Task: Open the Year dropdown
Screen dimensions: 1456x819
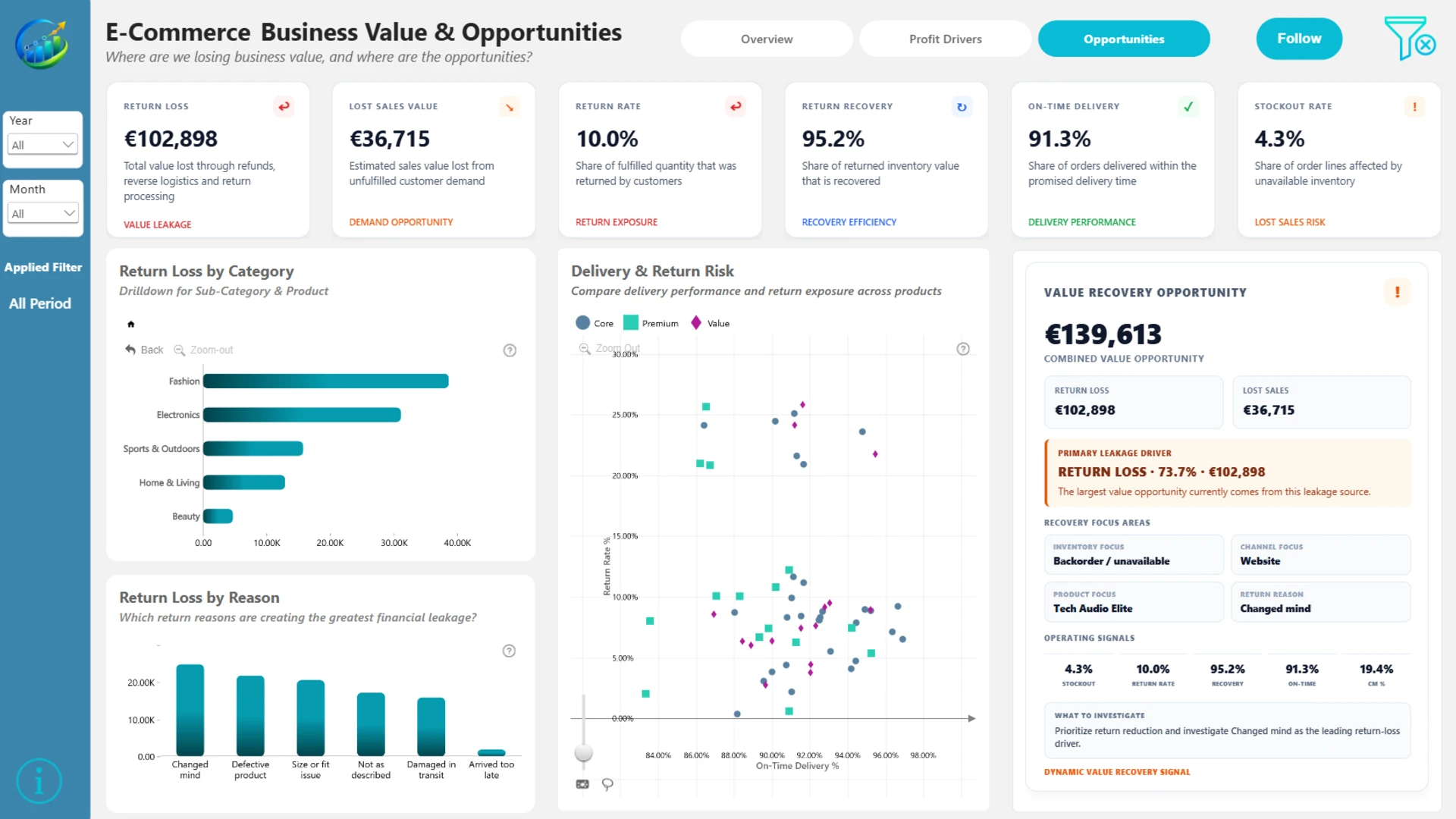Action: click(43, 145)
